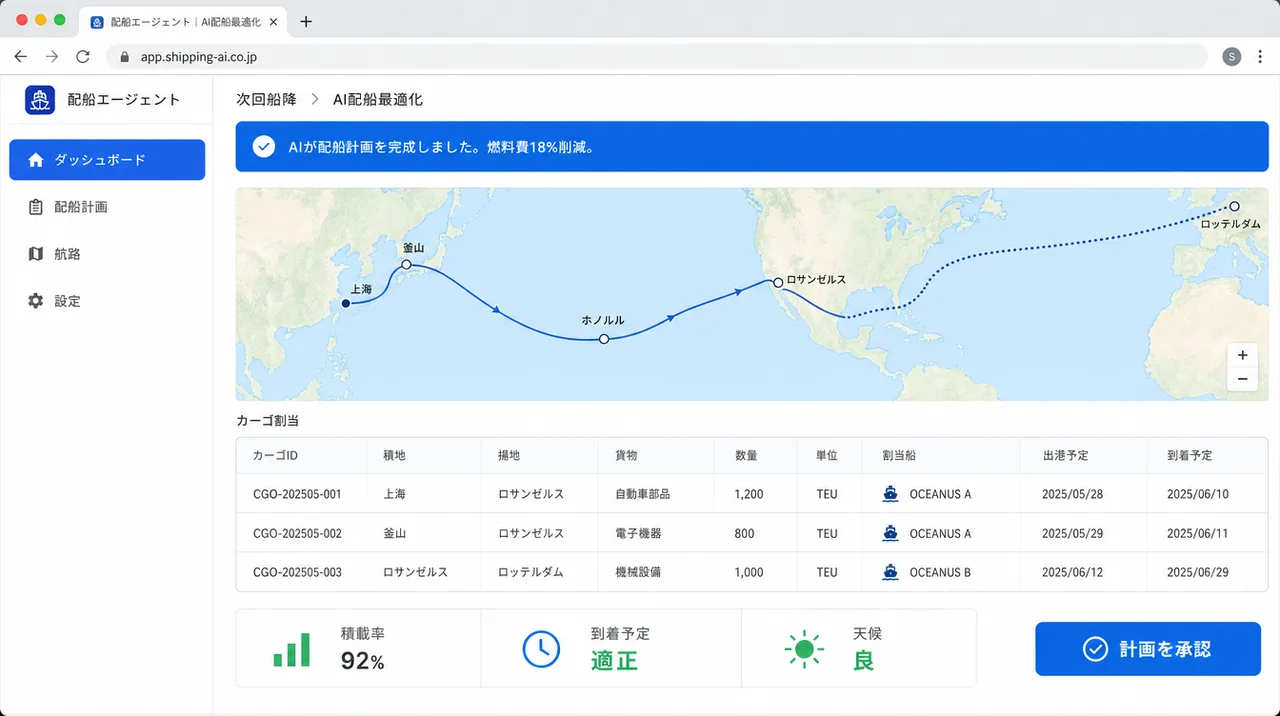Click the 機械設備 cargo cell

pyautogui.click(x=638, y=572)
